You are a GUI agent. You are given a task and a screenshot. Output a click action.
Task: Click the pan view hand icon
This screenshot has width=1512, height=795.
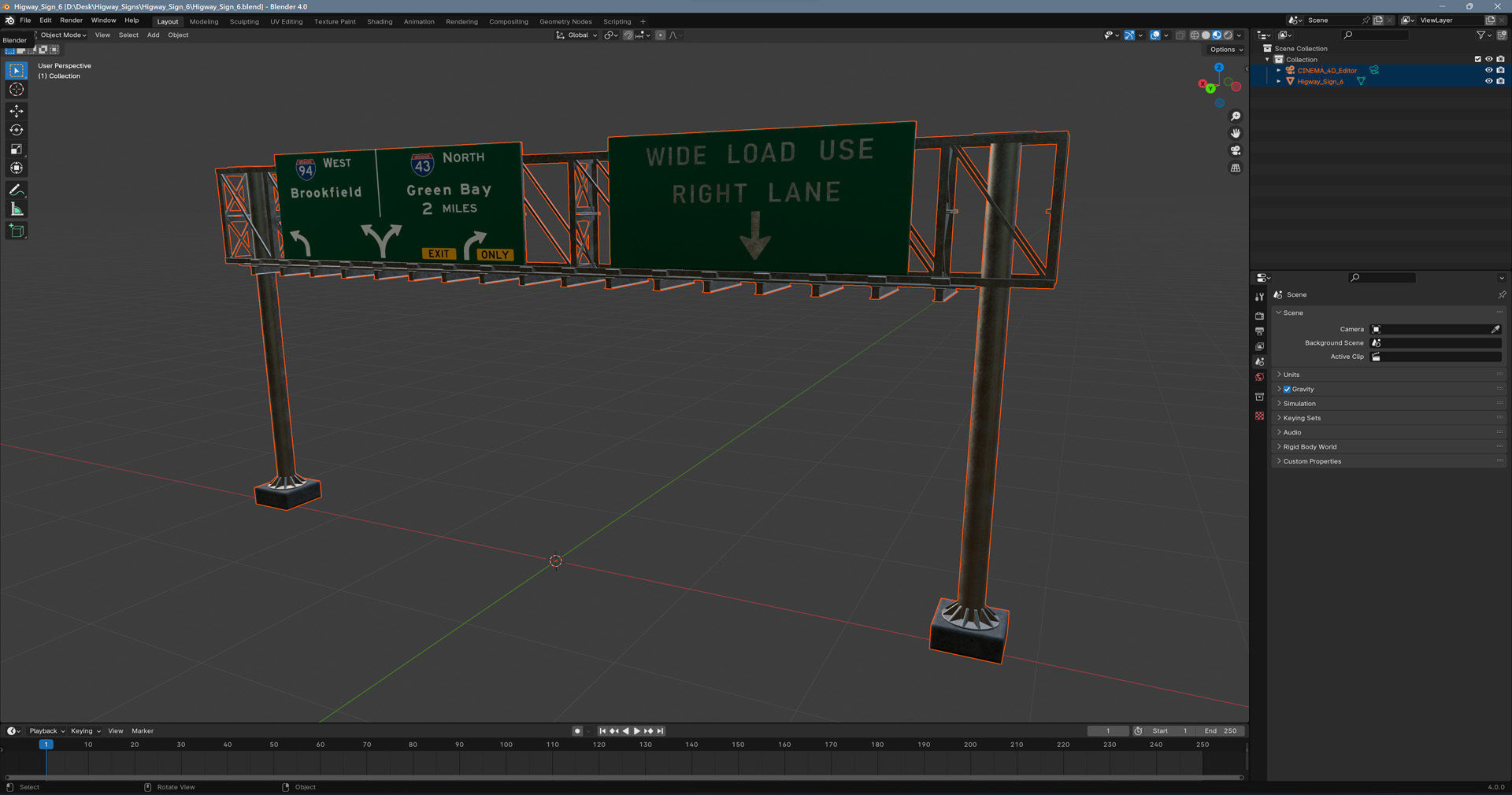pyautogui.click(x=1236, y=134)
